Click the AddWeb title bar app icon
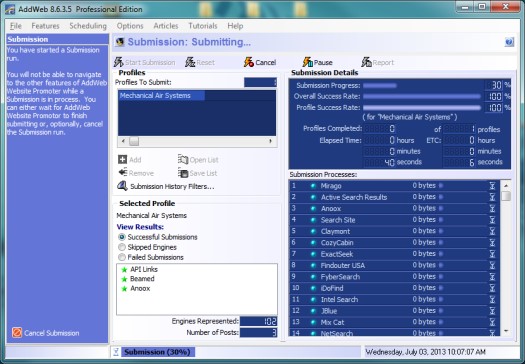The image size is (525, 364). [10, 9]
